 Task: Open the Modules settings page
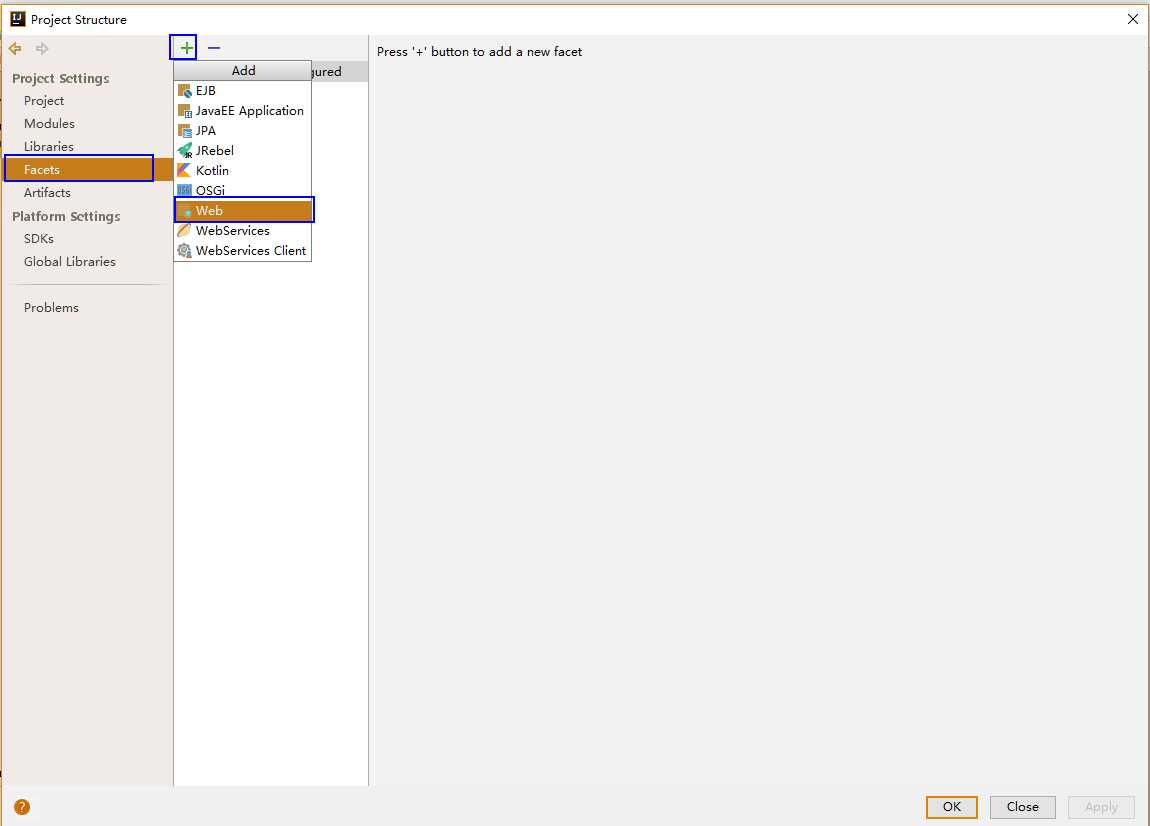[49, 123]
